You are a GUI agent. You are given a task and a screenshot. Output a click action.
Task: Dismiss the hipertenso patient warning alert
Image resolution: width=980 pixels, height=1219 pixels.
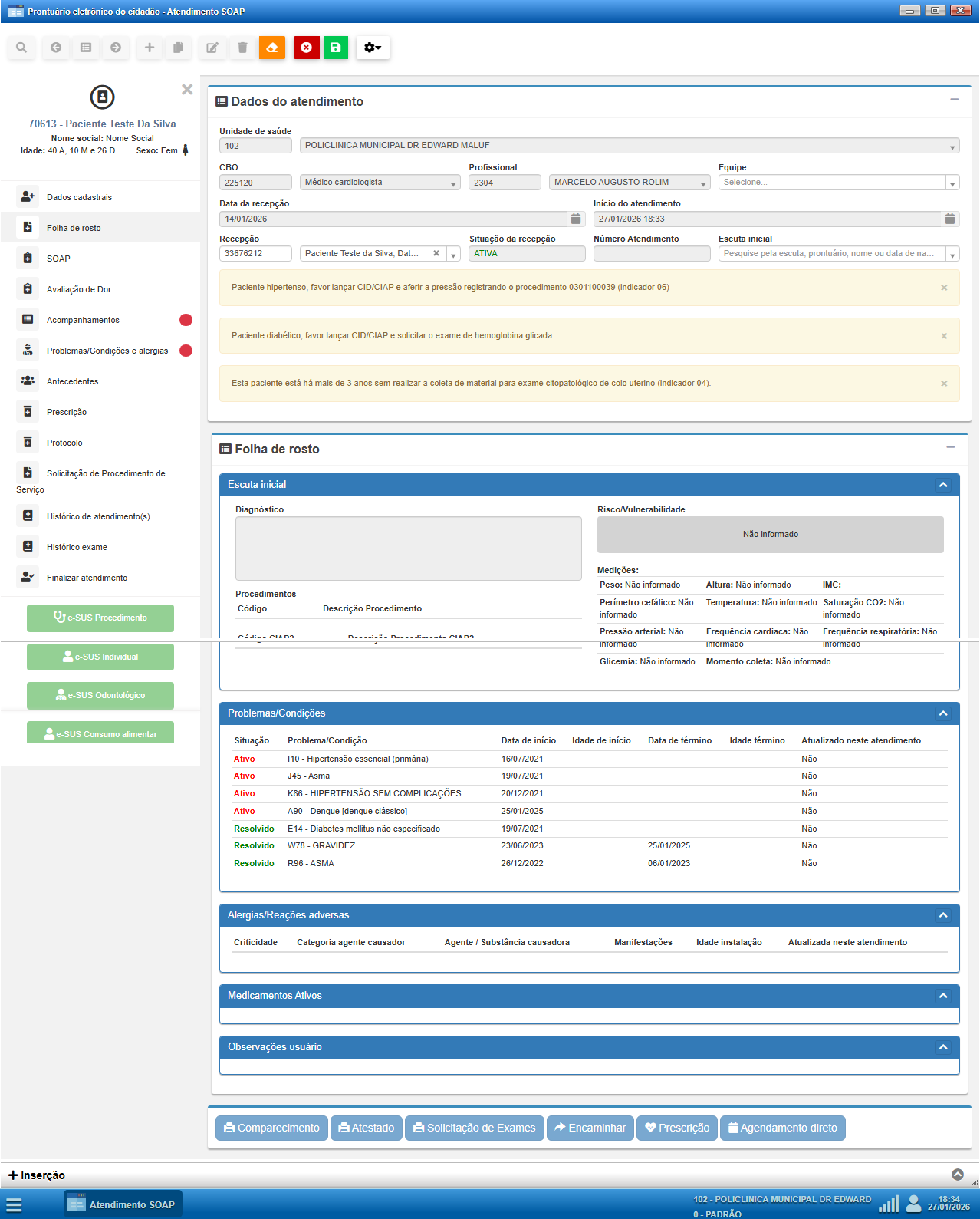(x=944, y=288)
